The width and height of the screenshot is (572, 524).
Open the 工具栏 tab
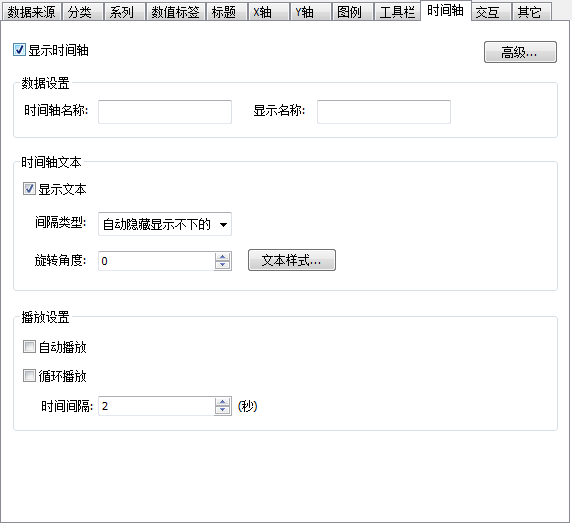coord(397,12)
